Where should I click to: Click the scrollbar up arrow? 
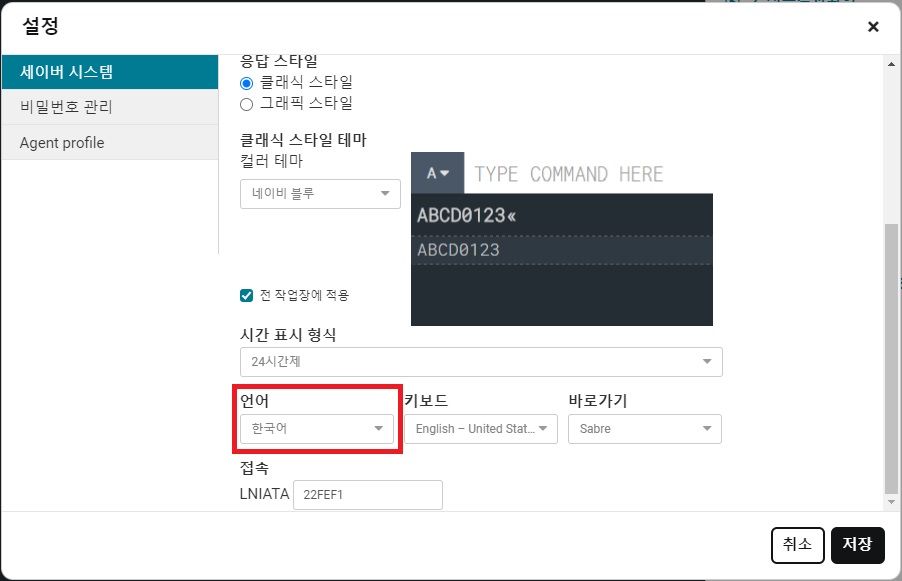891,64
